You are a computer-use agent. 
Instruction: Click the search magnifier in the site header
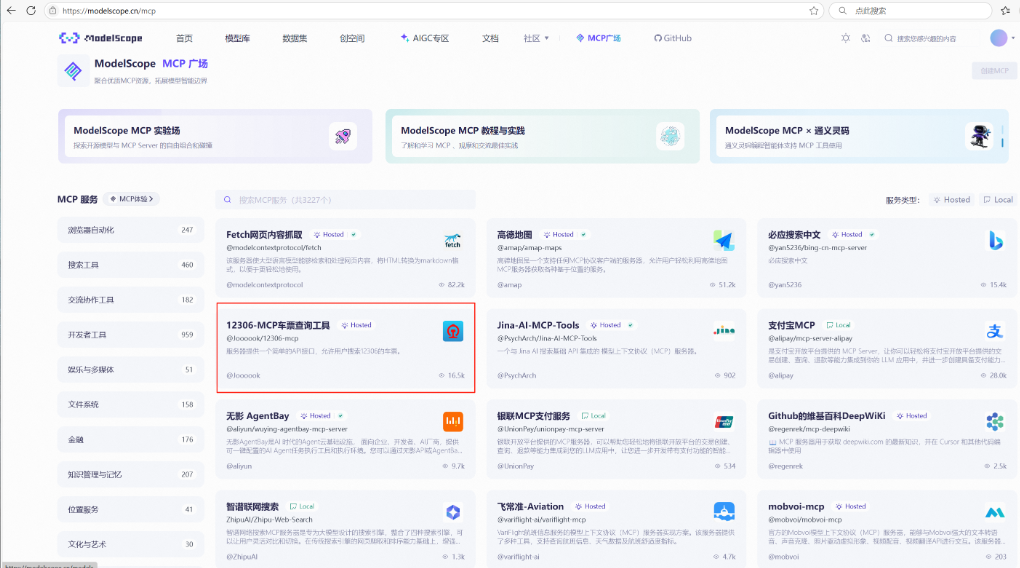pos(888,38)
